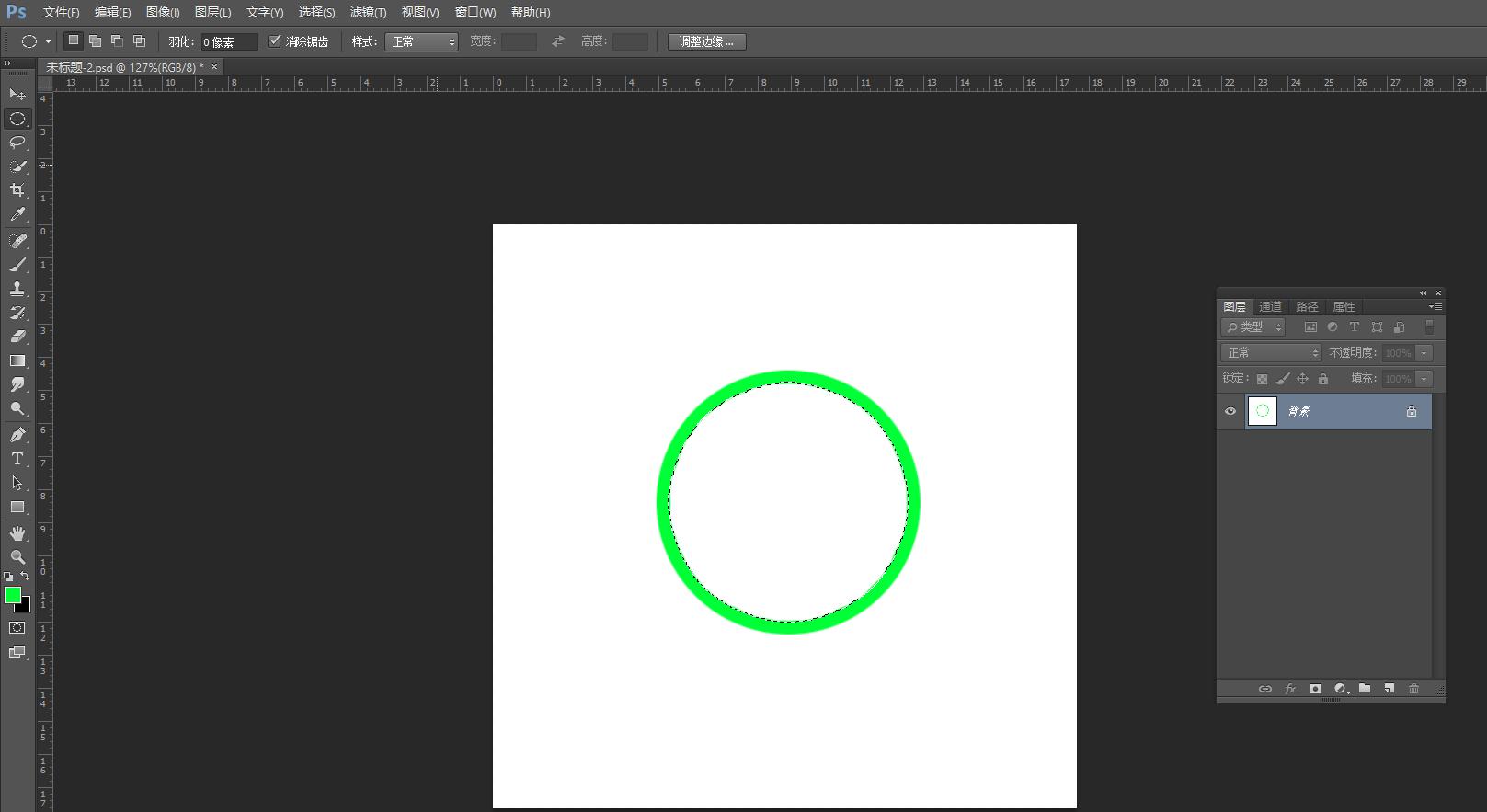This screenshot has width=1487, height=812.
Task: Select the Brush tool
Action: (17, 265)
